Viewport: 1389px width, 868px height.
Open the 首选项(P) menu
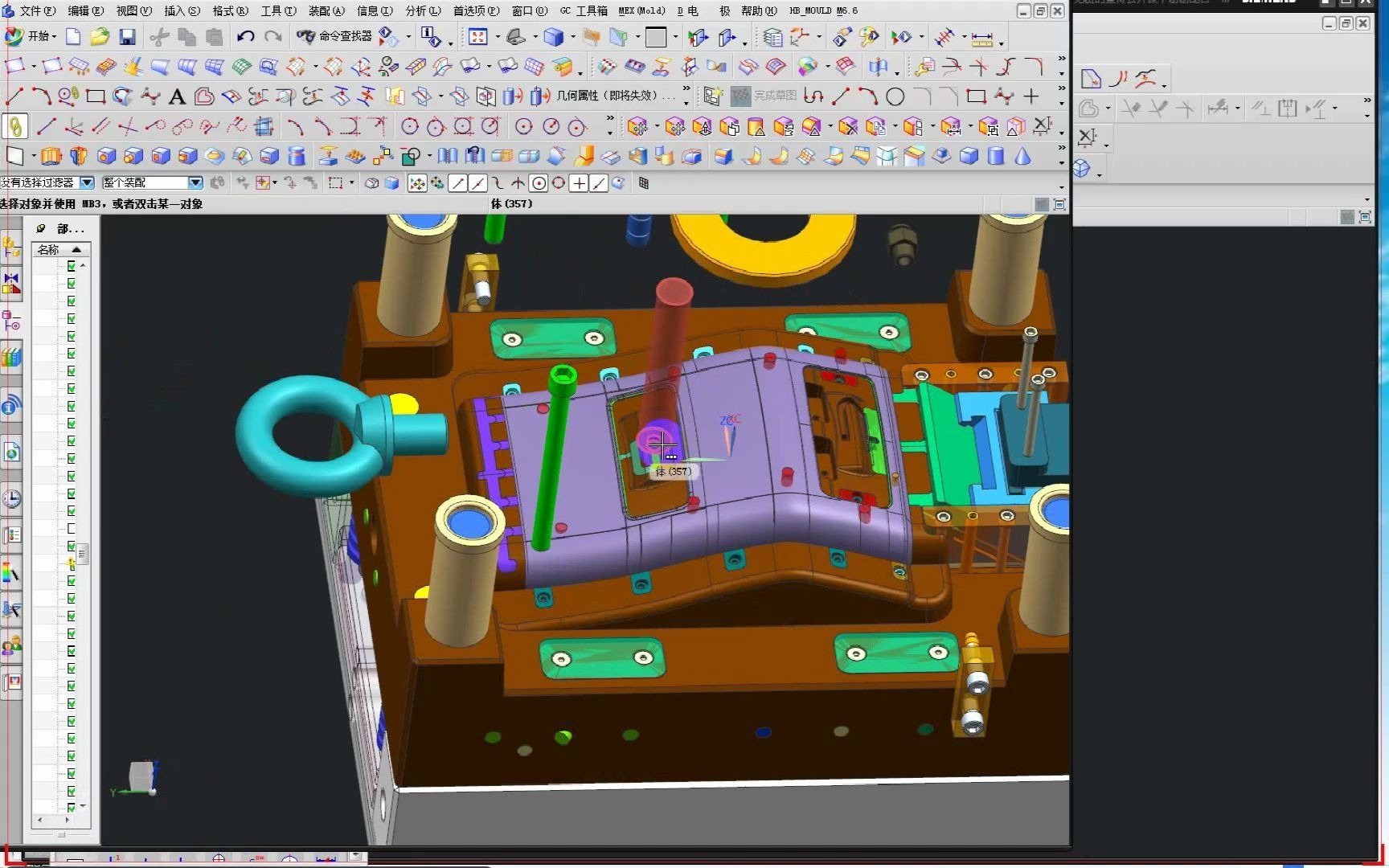pyautogui.click(x=477, y=11)
